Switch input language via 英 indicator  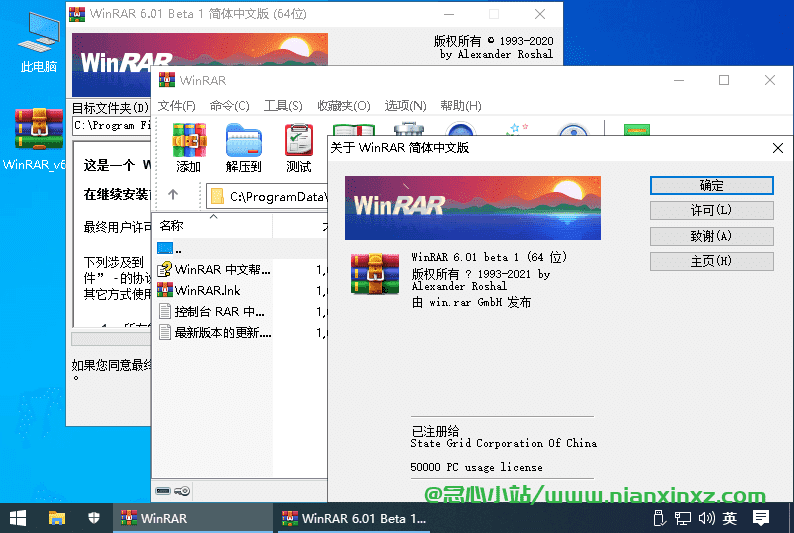coord(730,518)
